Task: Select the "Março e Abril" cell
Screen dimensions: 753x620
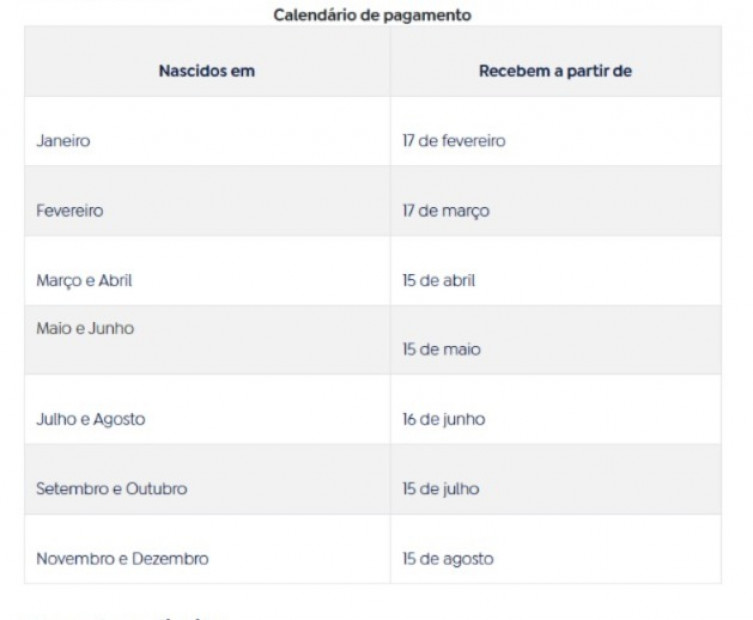Action: coord(84,281)
